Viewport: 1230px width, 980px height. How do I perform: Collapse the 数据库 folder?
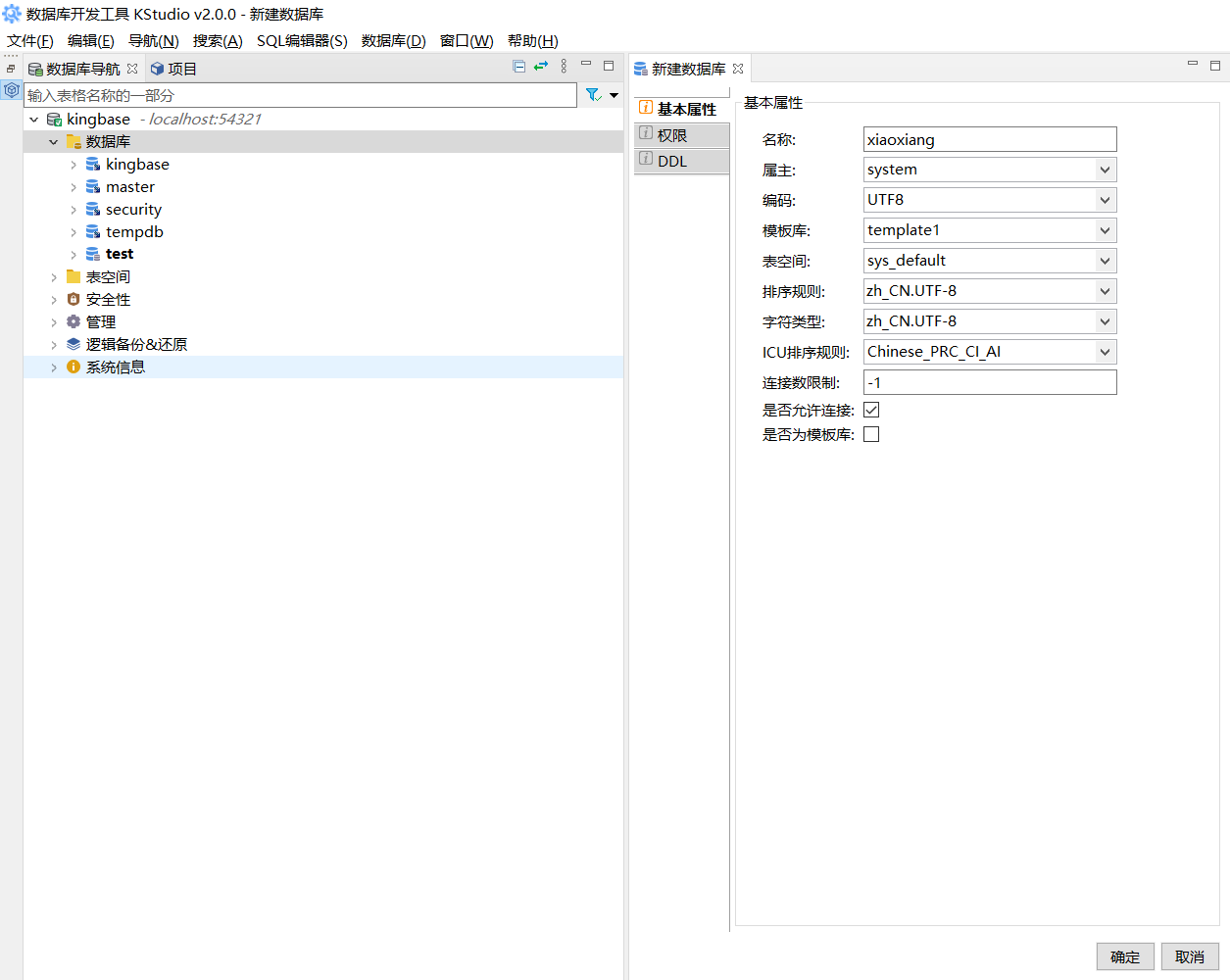pos(54,142)
